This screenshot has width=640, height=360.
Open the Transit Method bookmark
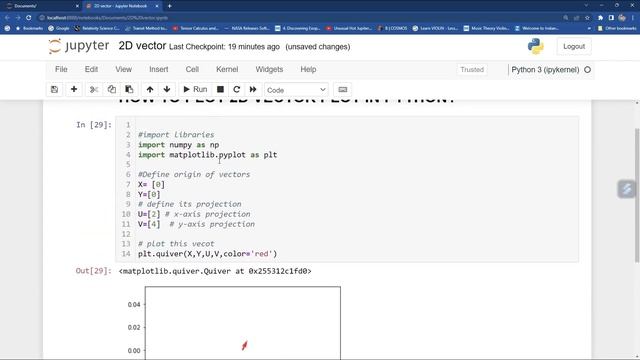click(x=146, y=29)
